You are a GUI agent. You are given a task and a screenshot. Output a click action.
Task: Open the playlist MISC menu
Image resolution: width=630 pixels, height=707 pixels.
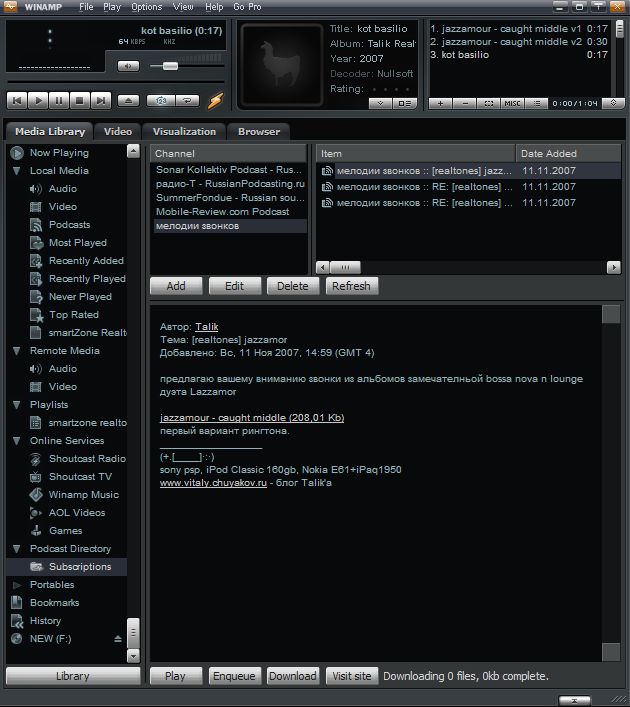512,103
